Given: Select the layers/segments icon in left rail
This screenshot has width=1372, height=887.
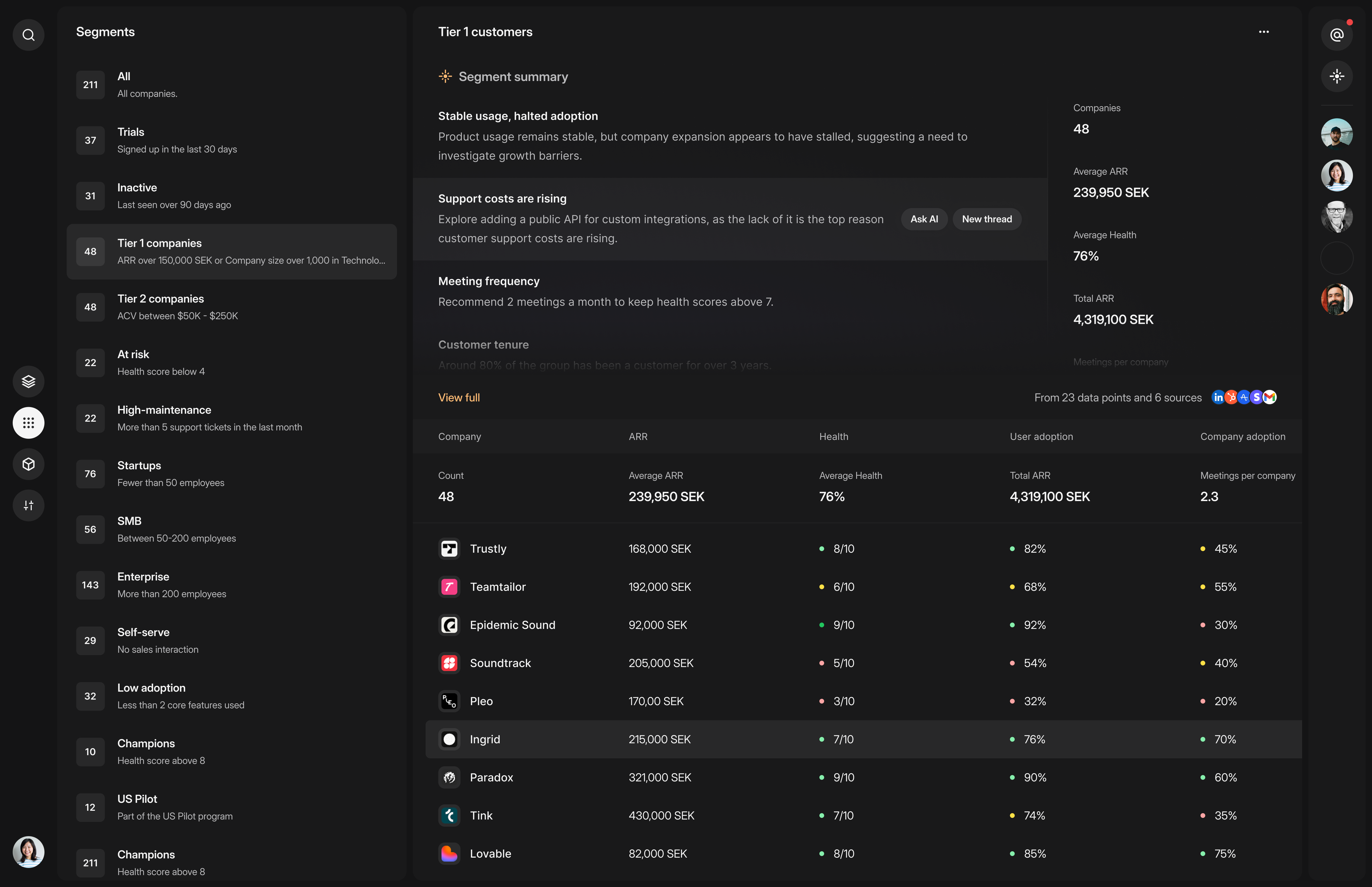Looking at the screenshot, I should pos(28,381).
